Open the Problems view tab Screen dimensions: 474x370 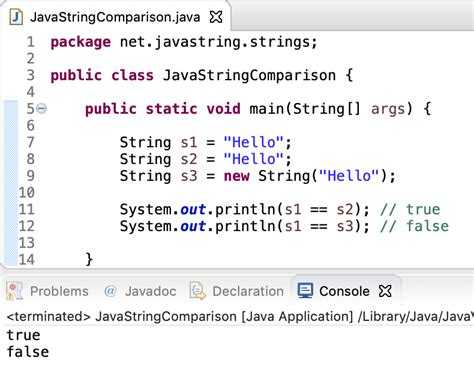tap(47, 291)
